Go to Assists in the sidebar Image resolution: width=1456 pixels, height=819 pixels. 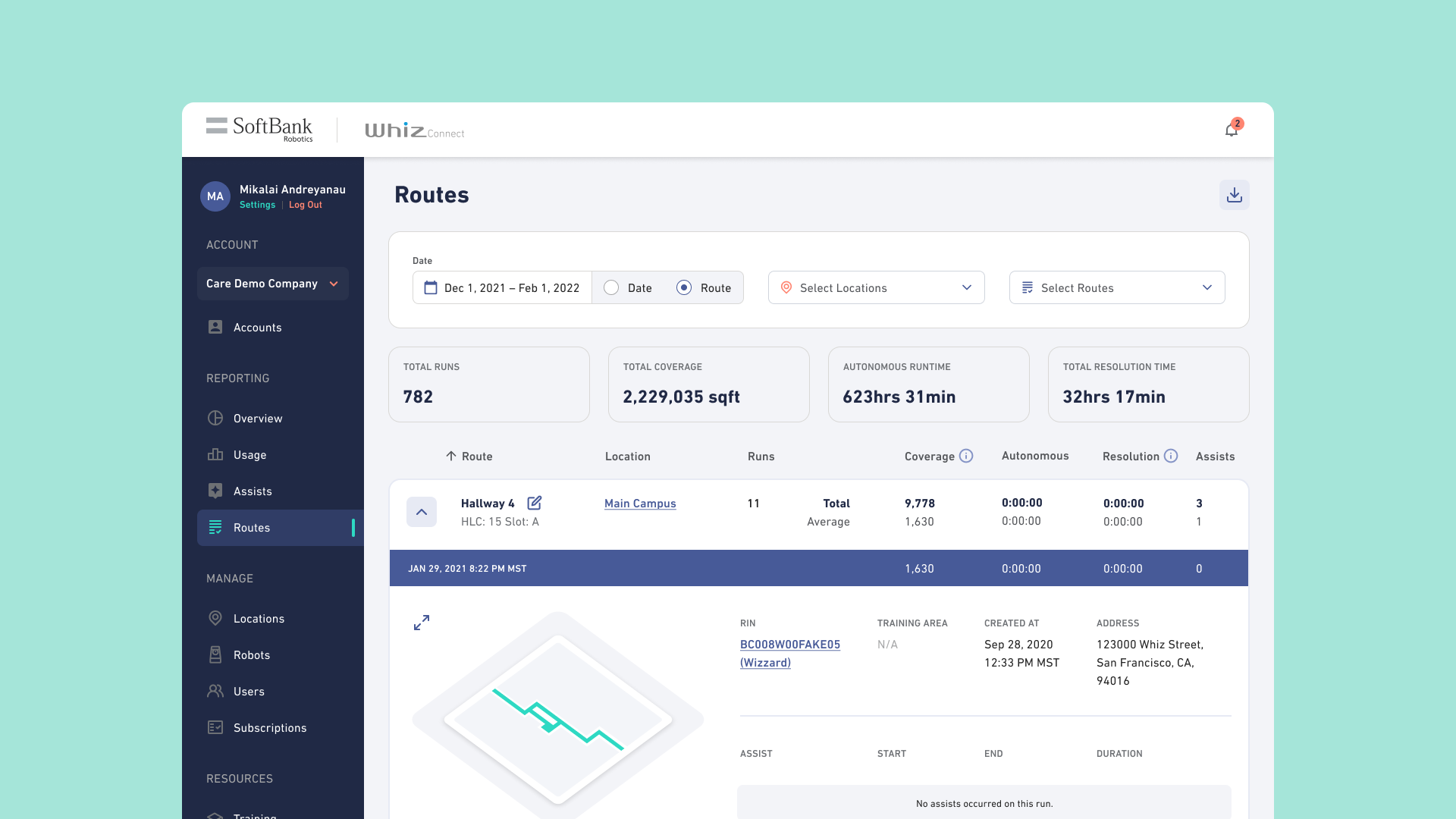coord(253,491)
